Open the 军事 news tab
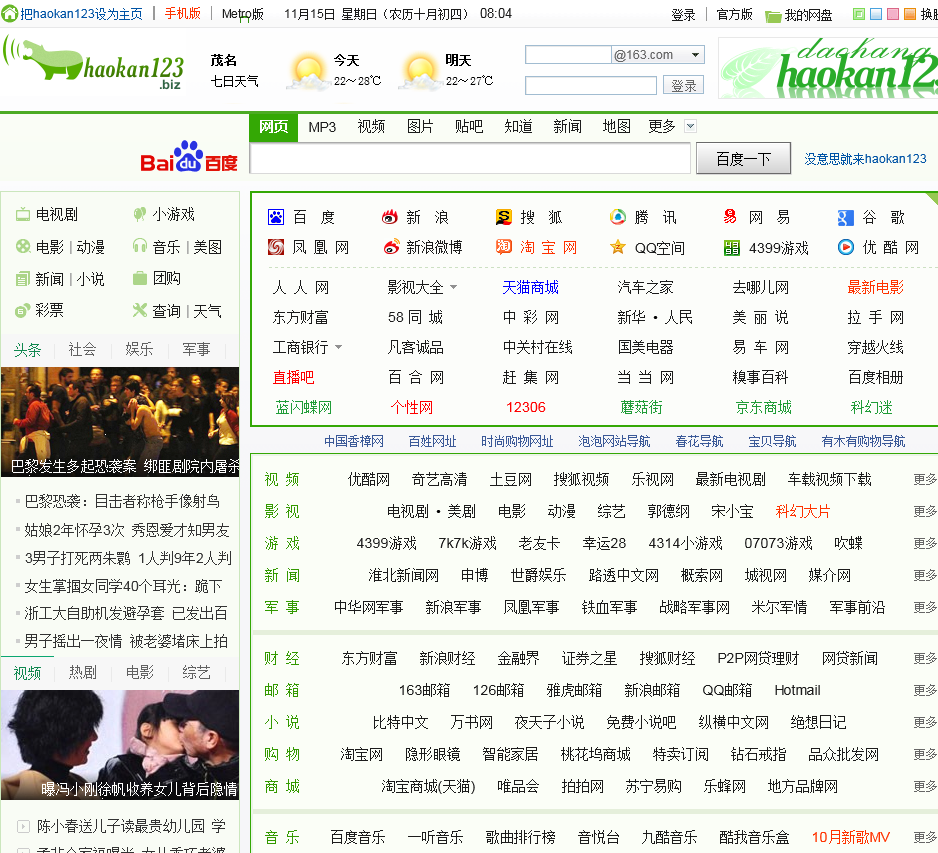The width and height of the screenshot is (938, 853). [196, 349]
